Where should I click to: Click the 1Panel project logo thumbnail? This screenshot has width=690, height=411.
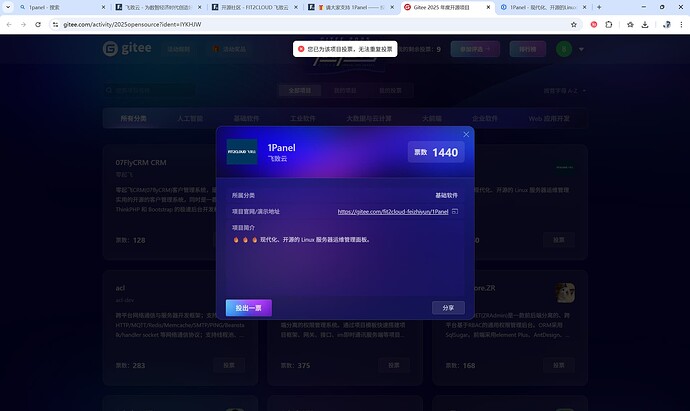242,151
